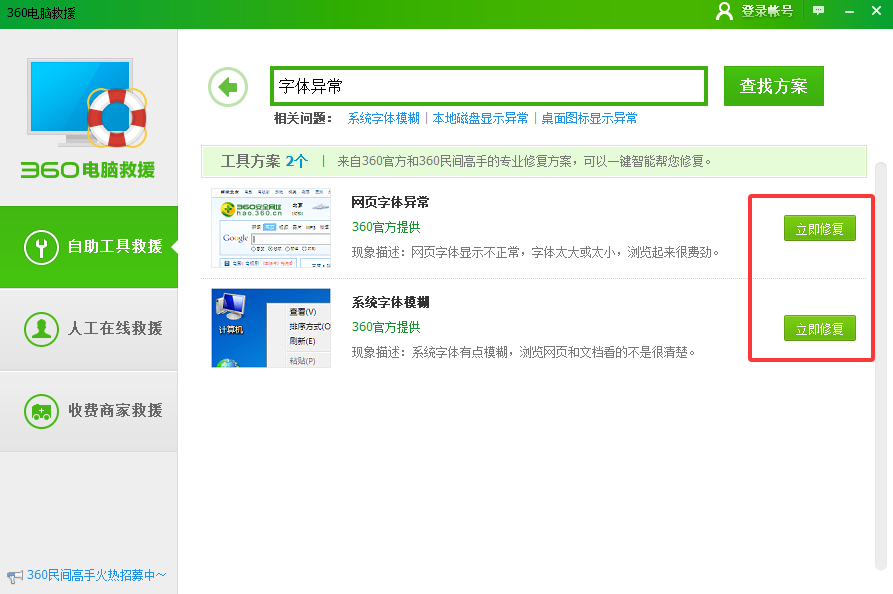Follow the 桌面图标显示异常 link
The width and height of the screenshot is (893, 594).
point(589,118)
